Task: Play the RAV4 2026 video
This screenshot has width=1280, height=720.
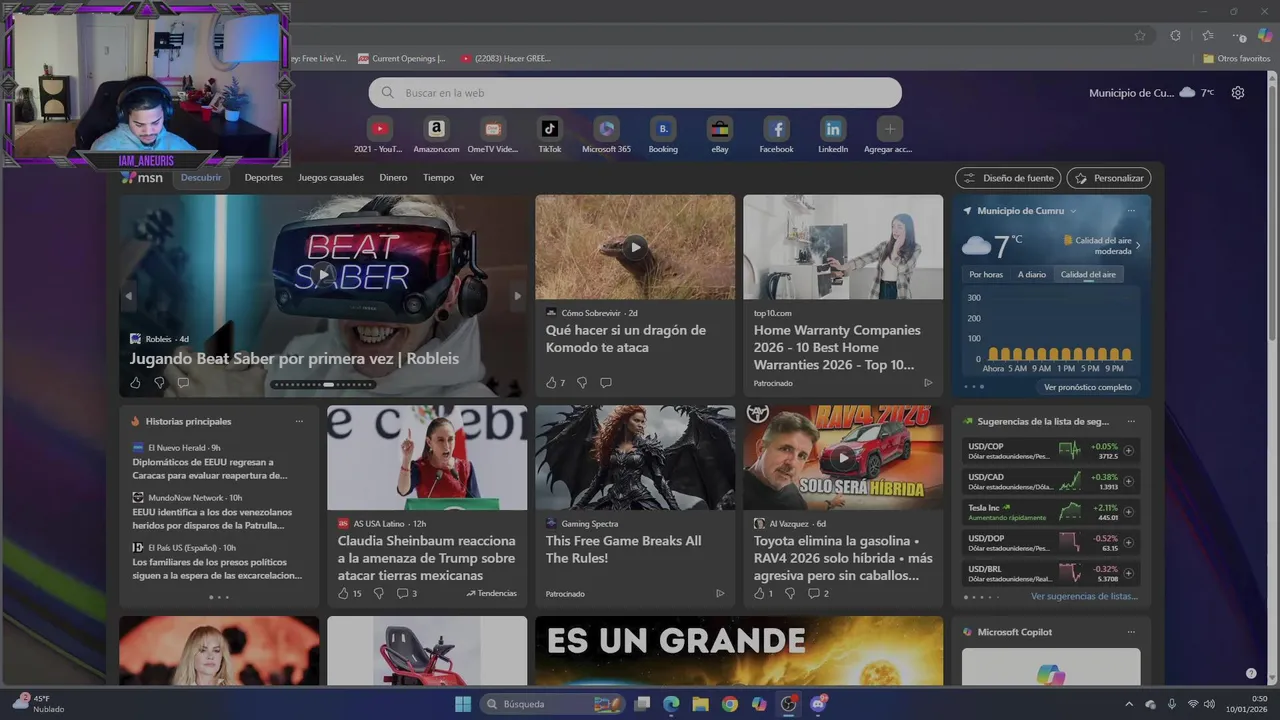Action: point(843,457)
